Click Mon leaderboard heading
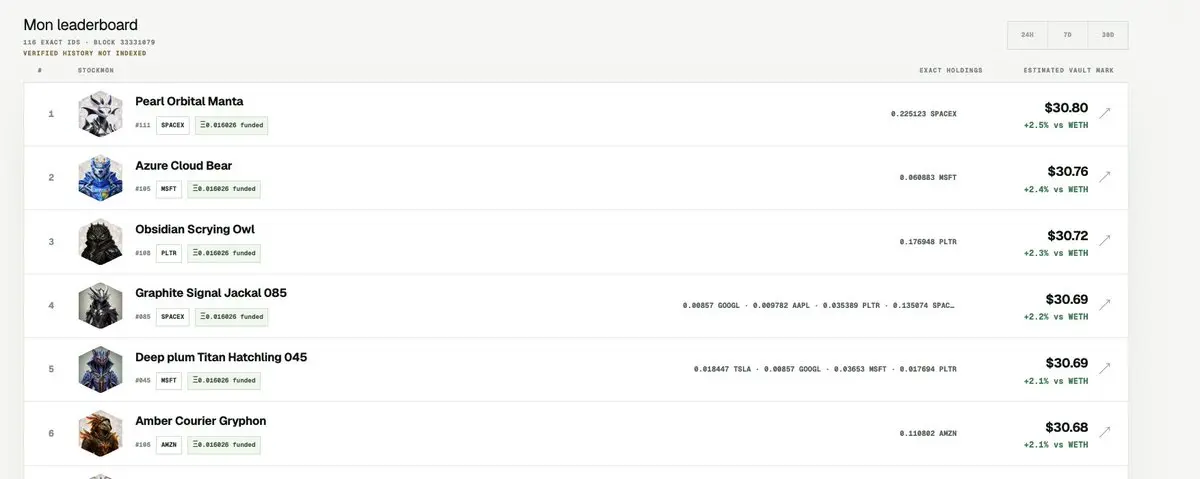Viewport: 1200px width, 479px height. pos(81,25)
